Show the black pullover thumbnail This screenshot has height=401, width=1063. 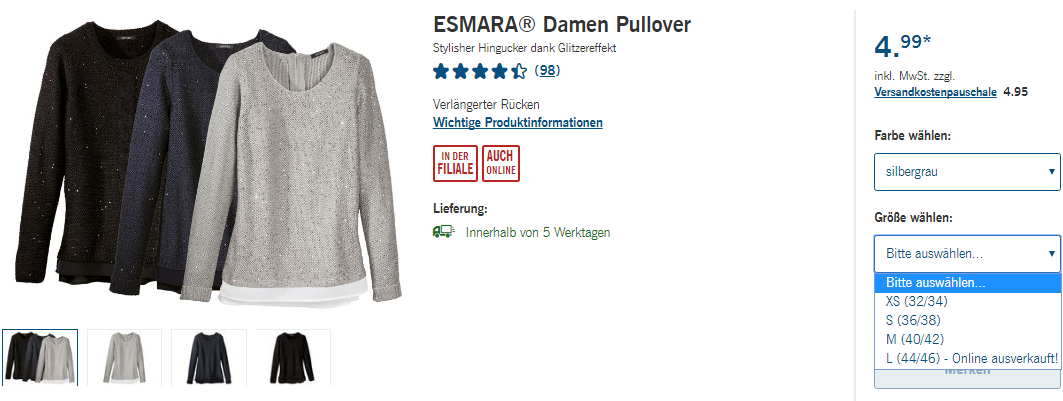[293, 357]
